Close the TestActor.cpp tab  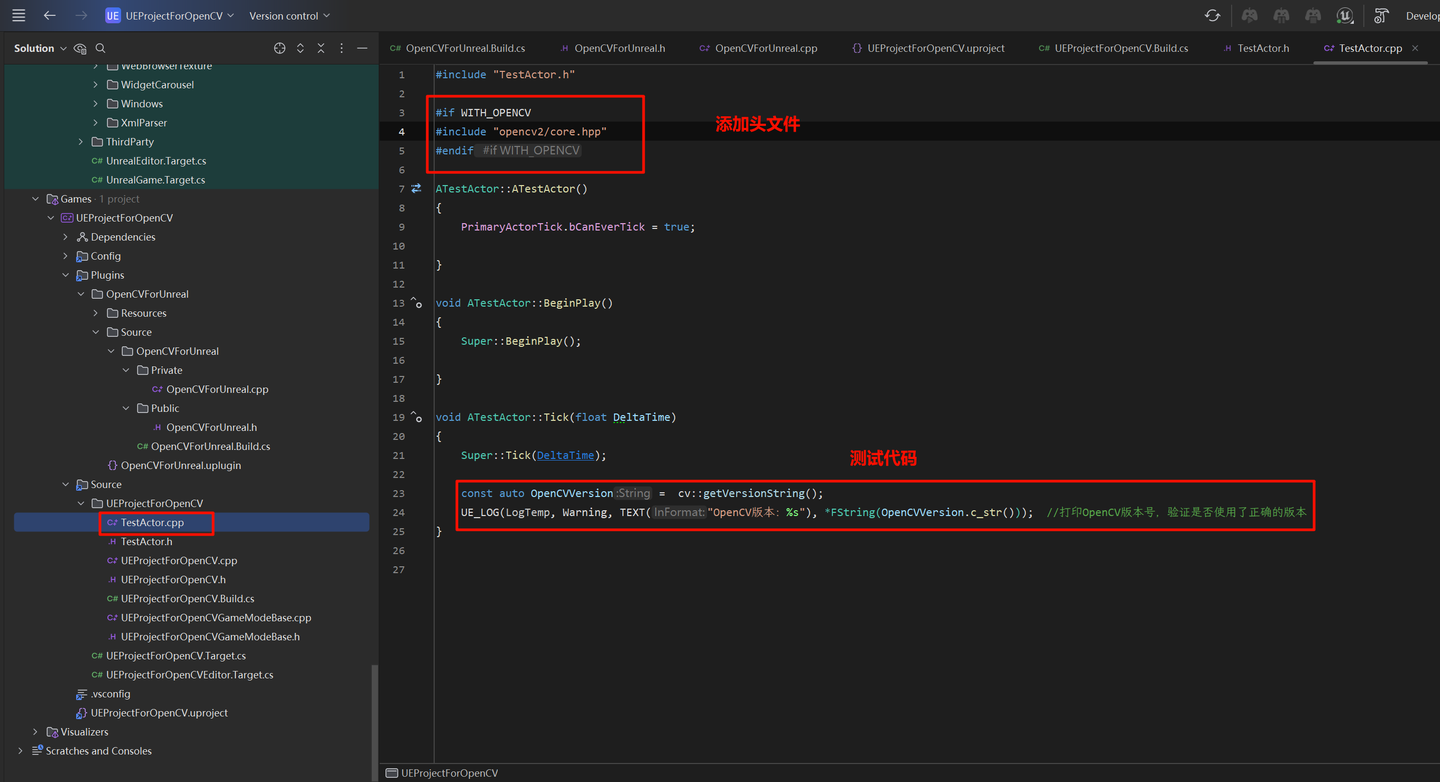pyautogui.click(x=1415, y=48)
